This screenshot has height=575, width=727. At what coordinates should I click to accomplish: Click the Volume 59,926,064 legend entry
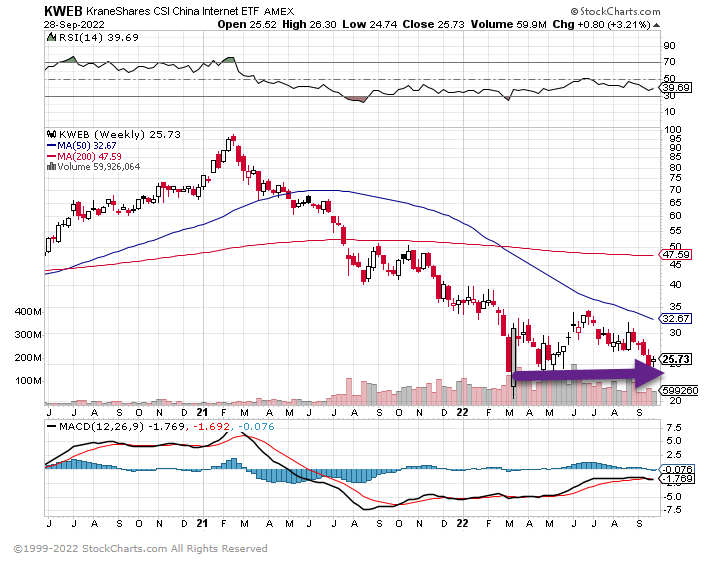click(99, 166)
